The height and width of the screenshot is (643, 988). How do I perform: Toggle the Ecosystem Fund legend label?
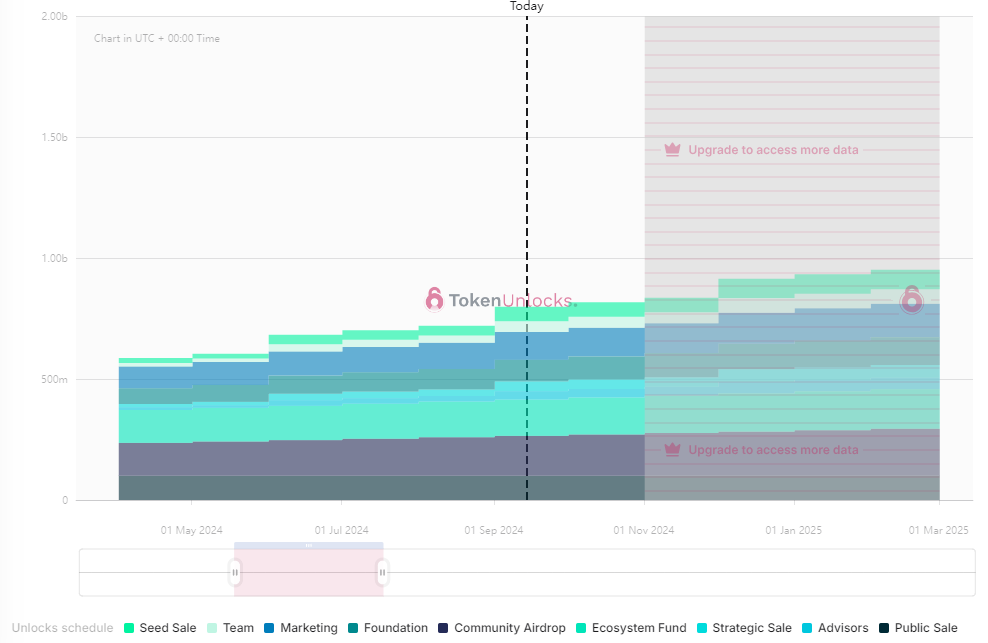coord(638,628)
